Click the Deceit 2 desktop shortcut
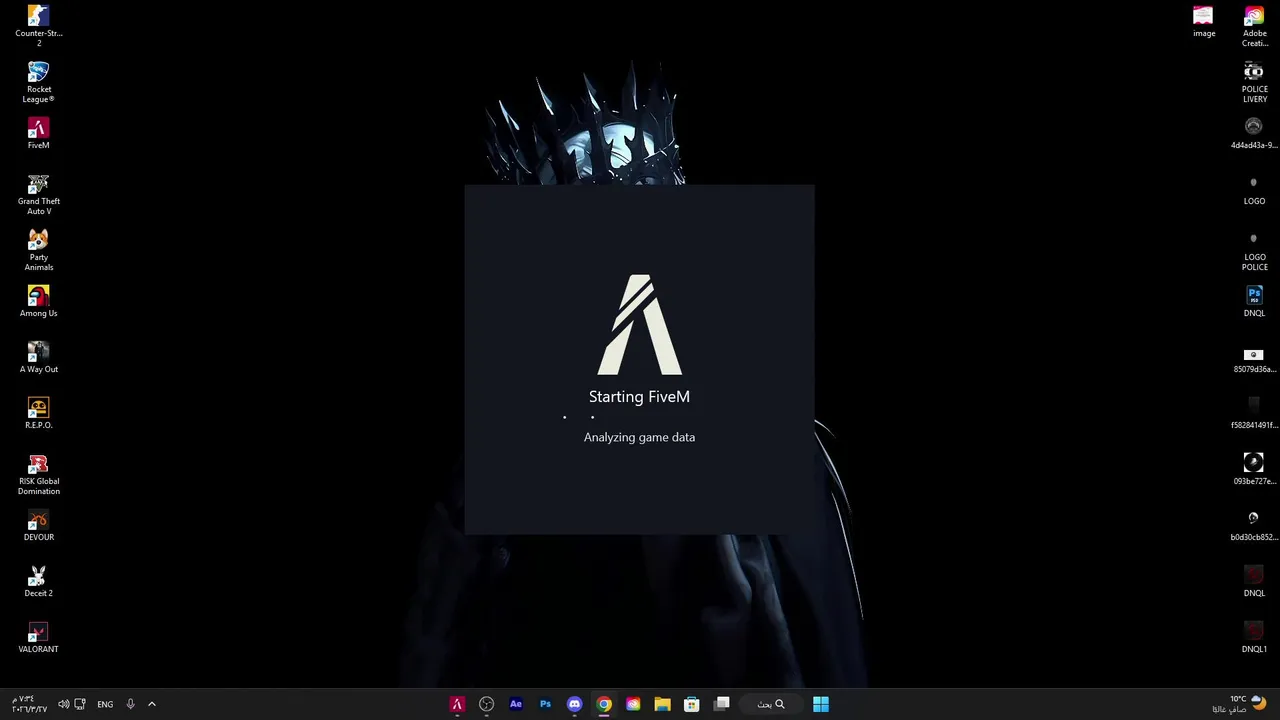The image size is (1280, 720). tap(38, 582)
